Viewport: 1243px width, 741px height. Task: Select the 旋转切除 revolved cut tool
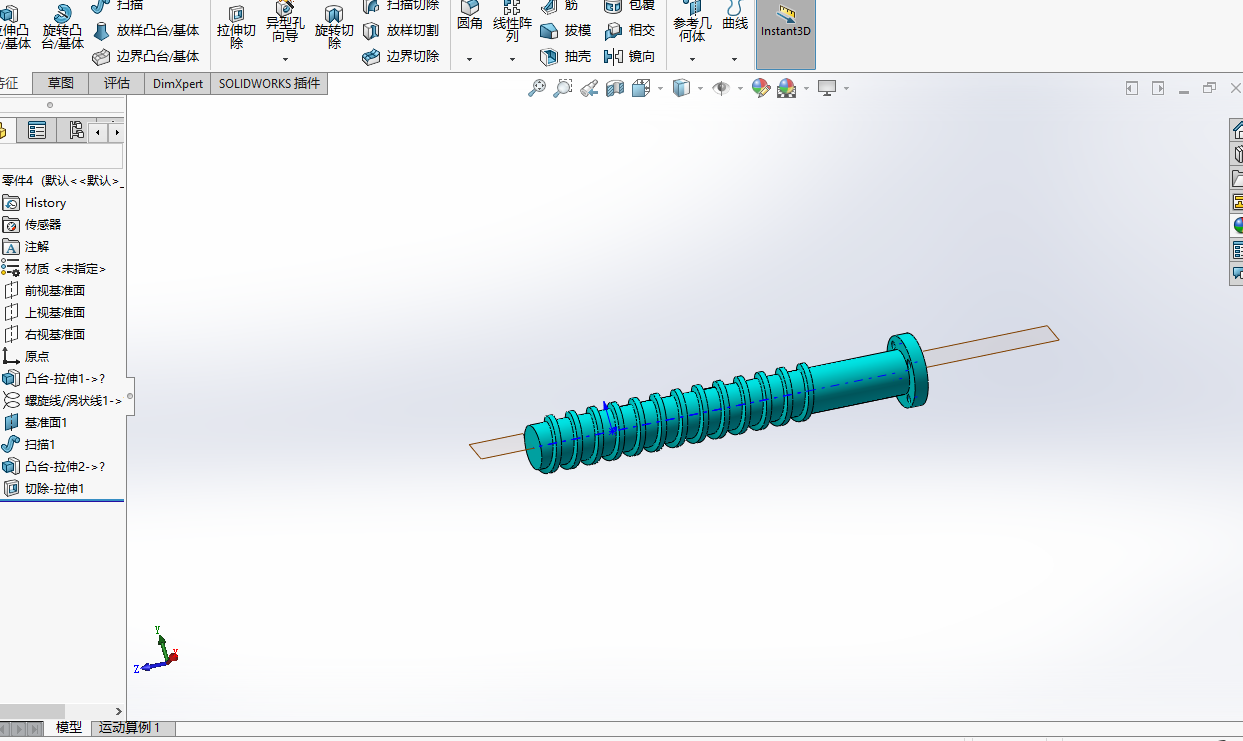click(334, 27)
